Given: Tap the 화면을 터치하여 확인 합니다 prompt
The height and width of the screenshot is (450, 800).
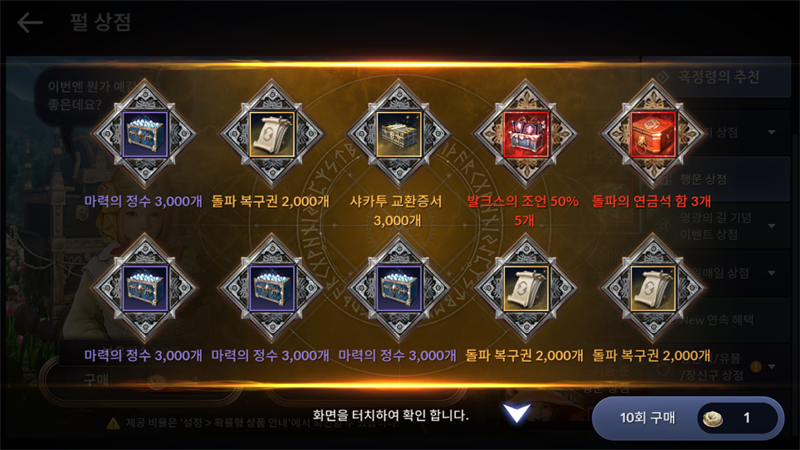Looking at the screenshot, I should [x=390, y=415].
